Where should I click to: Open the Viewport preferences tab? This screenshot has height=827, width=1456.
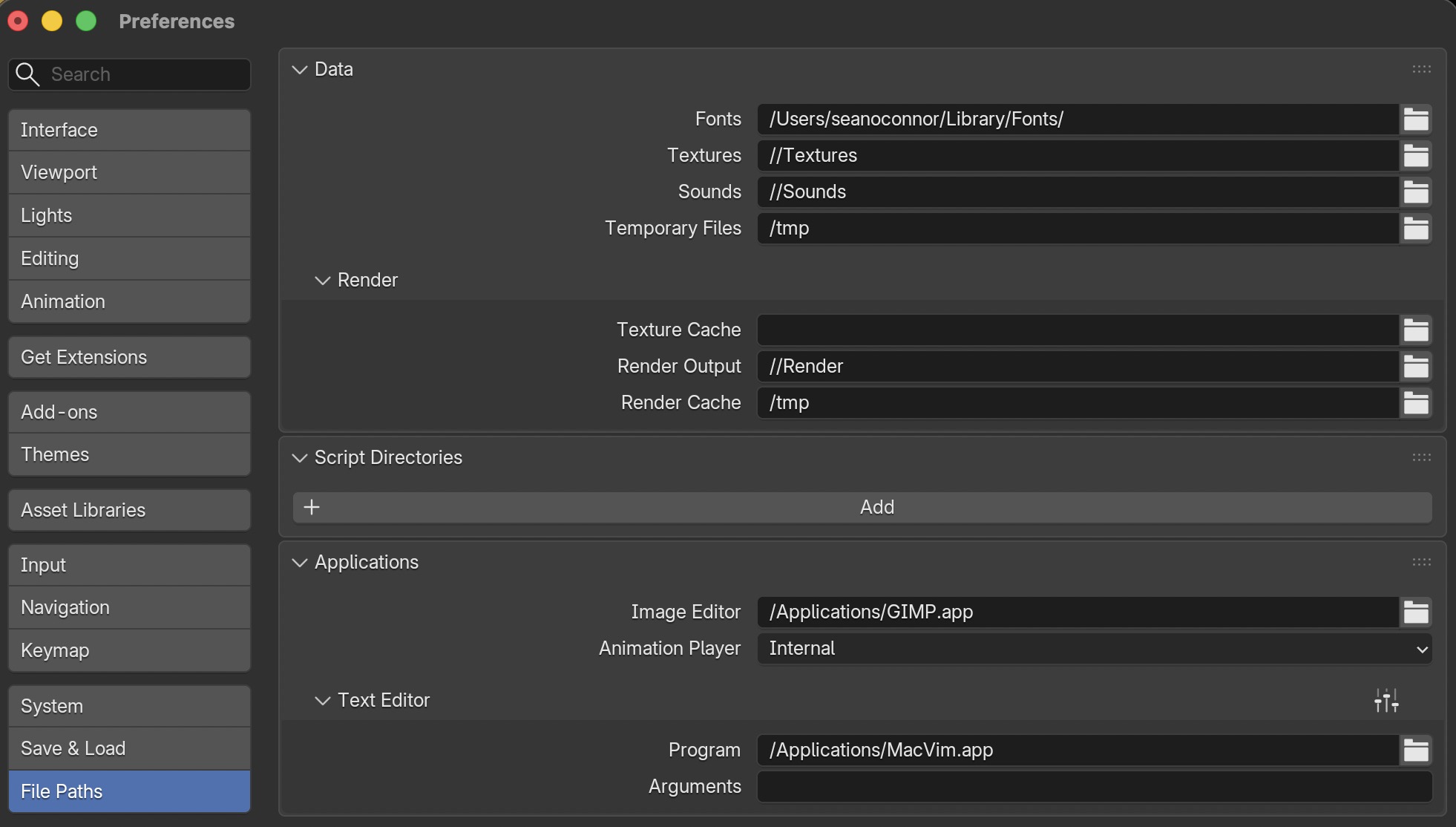(129, 172)
